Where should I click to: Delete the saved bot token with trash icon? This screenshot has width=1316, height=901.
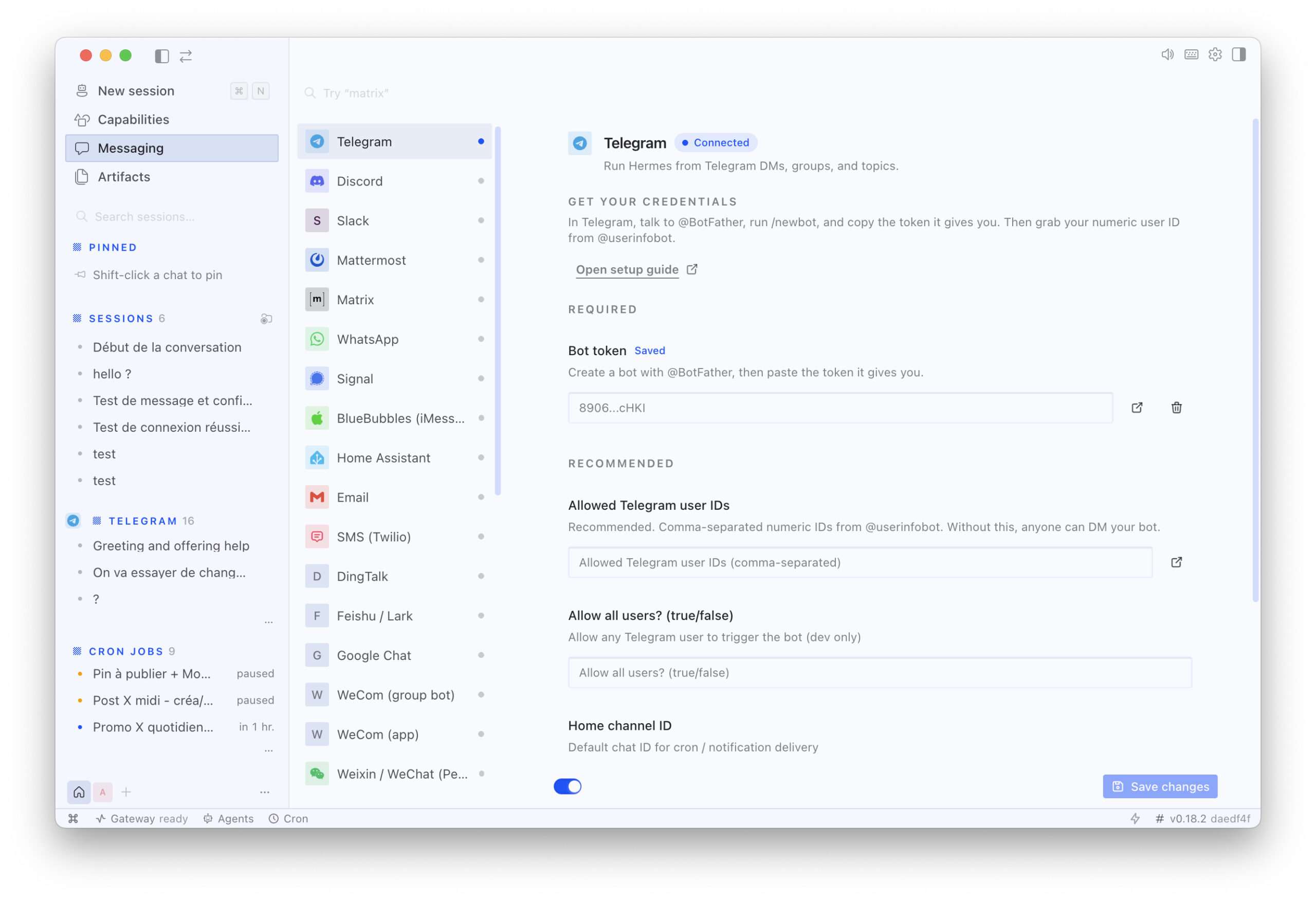[1177, 408]
